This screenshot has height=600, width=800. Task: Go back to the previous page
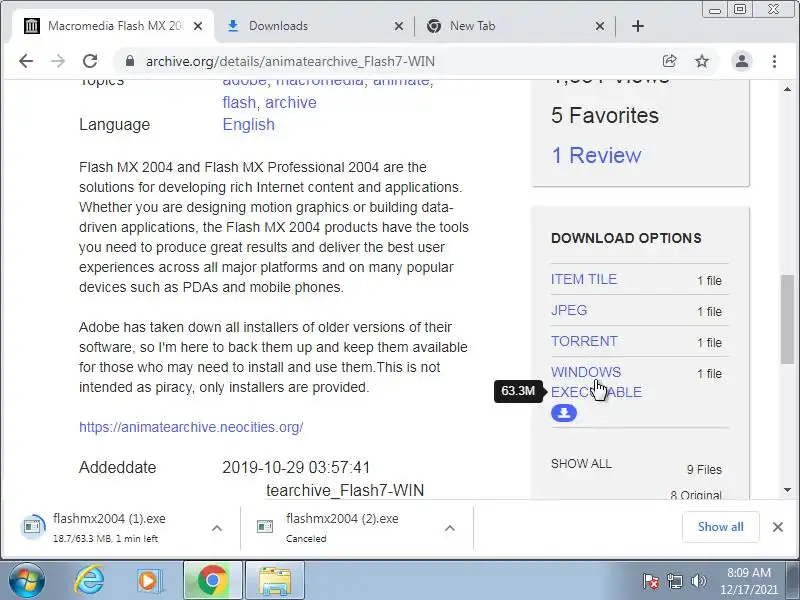26,61
